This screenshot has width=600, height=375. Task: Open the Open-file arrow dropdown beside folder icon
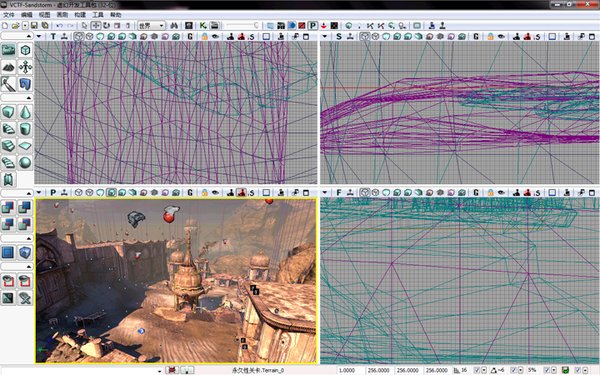coord(25,26)
